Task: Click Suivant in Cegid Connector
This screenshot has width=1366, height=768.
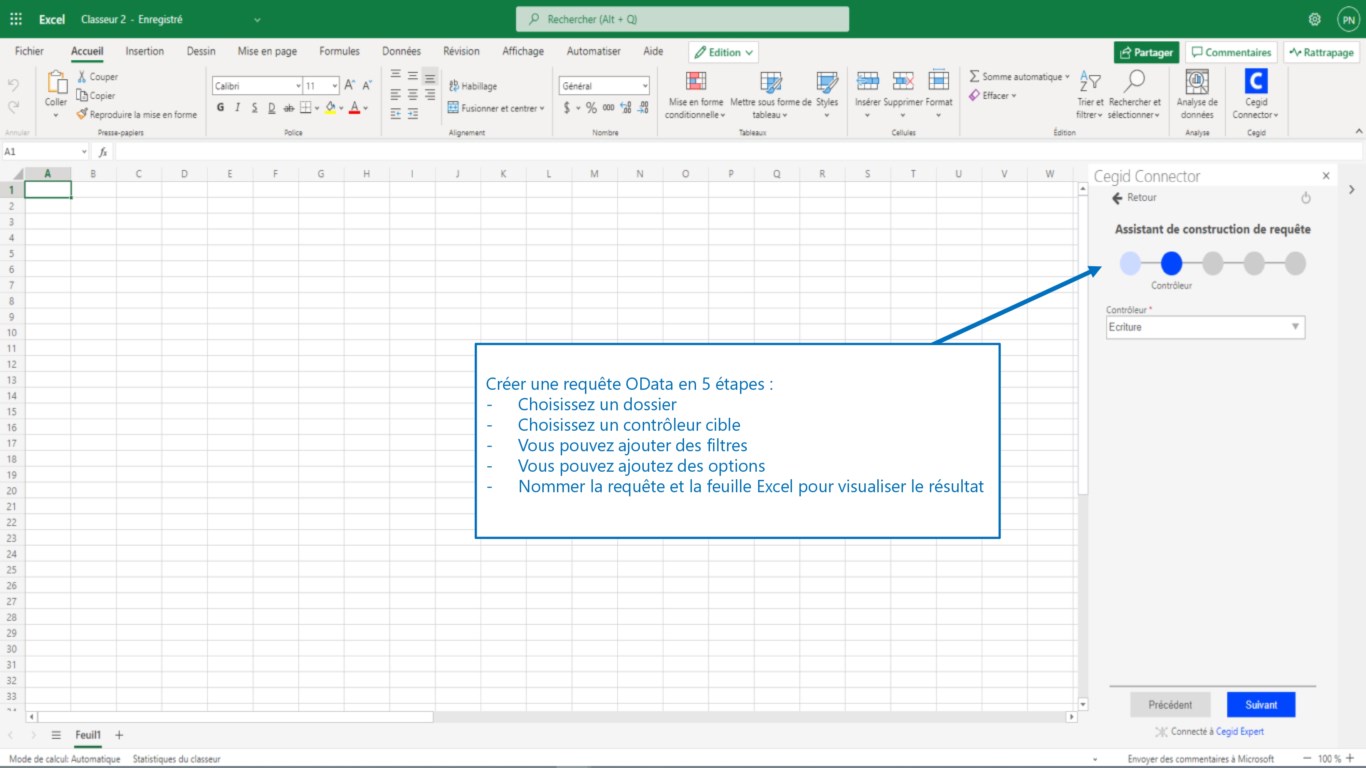Action: point(1261,705)
